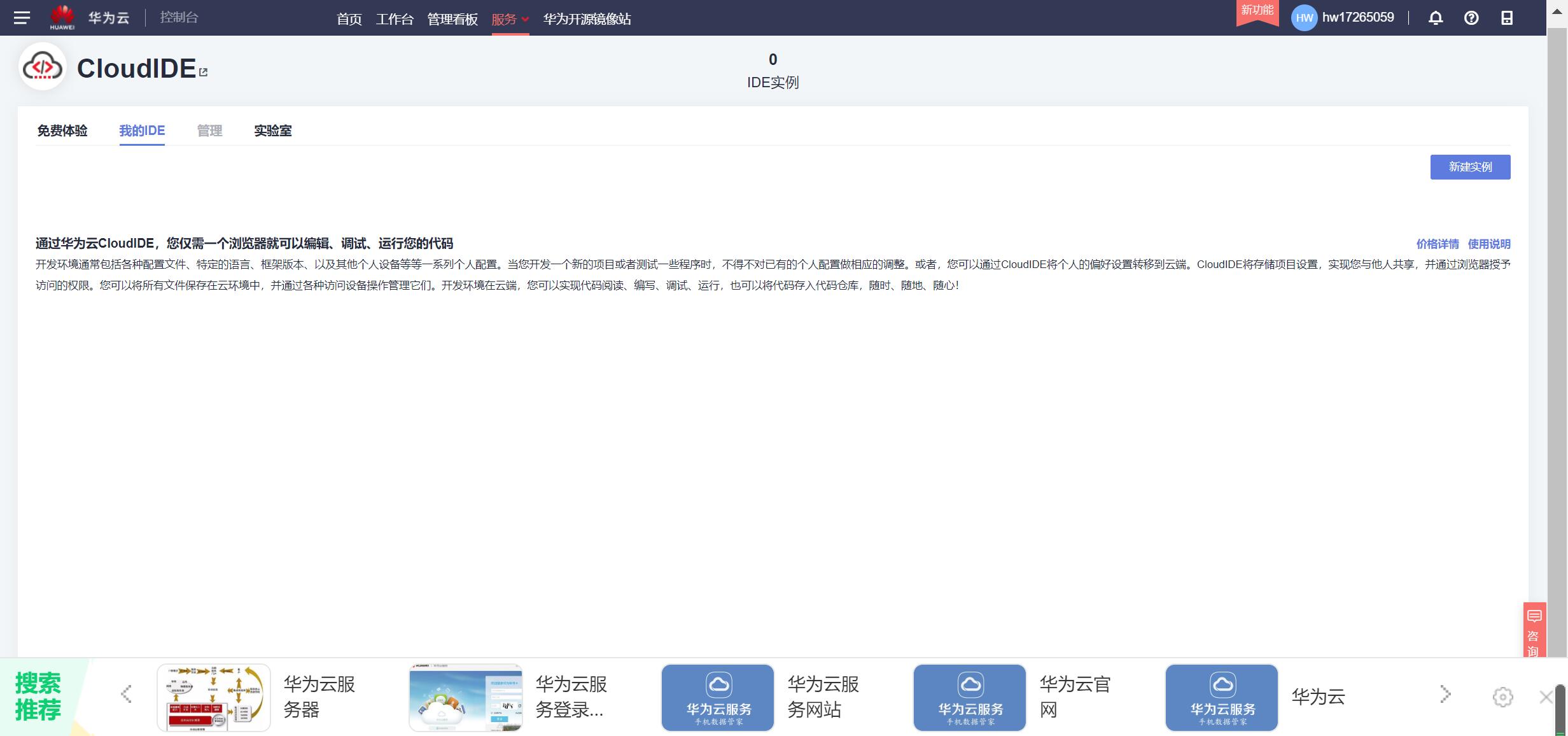Click the help question mark icon
Screen dimensions: 1568x736
point(1471,18)
